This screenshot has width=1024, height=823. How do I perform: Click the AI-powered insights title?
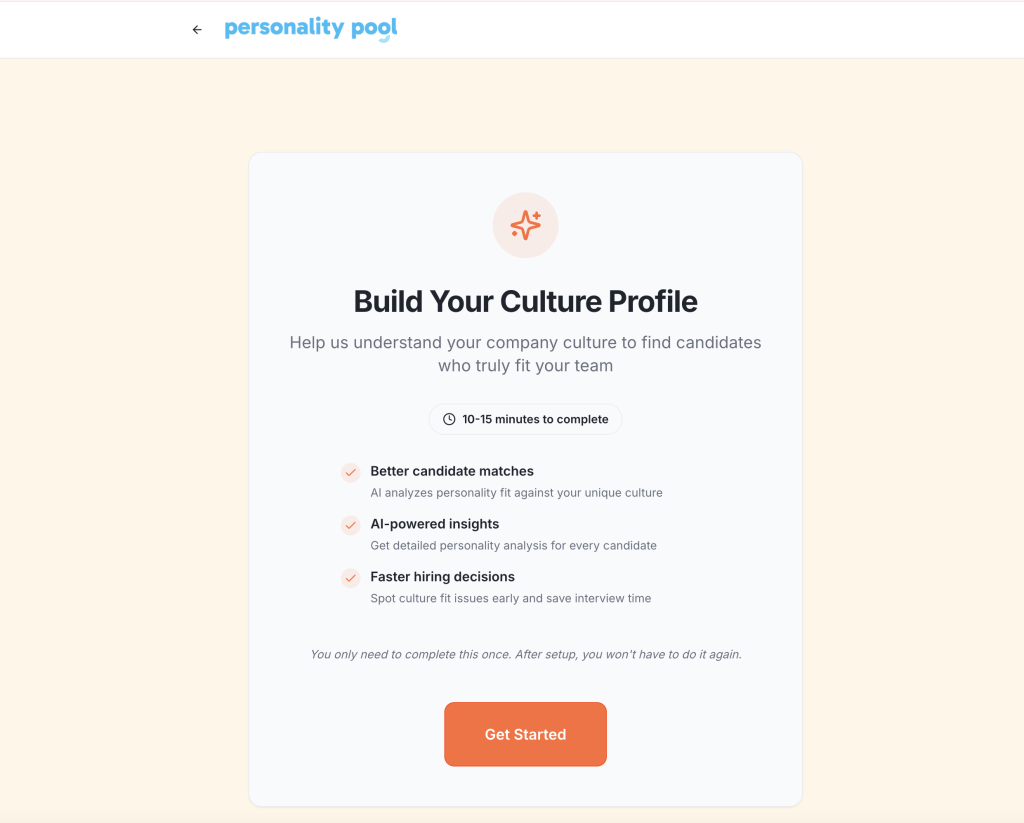pos(434,524)
